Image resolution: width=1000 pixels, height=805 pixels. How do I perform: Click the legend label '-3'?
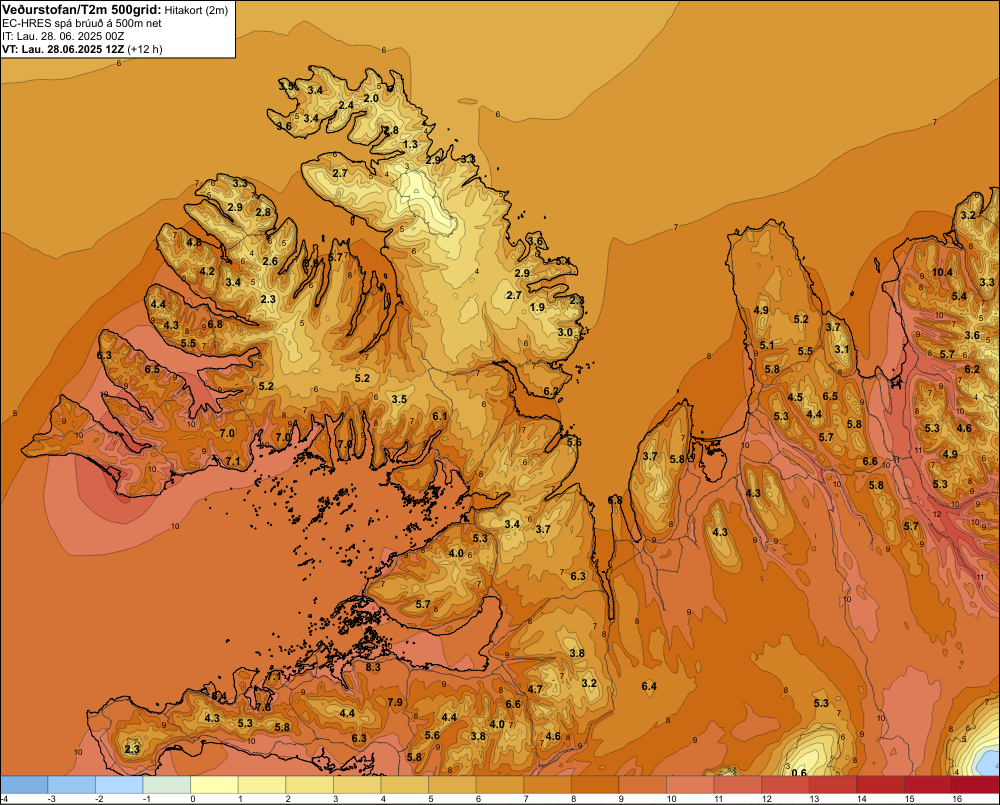tap(53, 799)
